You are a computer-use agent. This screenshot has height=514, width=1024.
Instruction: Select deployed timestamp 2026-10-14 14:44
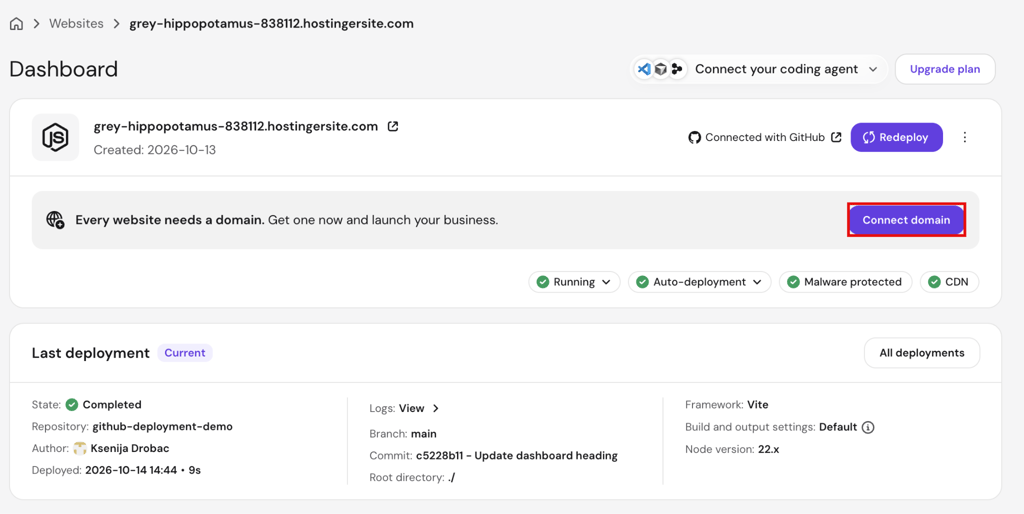131,470
